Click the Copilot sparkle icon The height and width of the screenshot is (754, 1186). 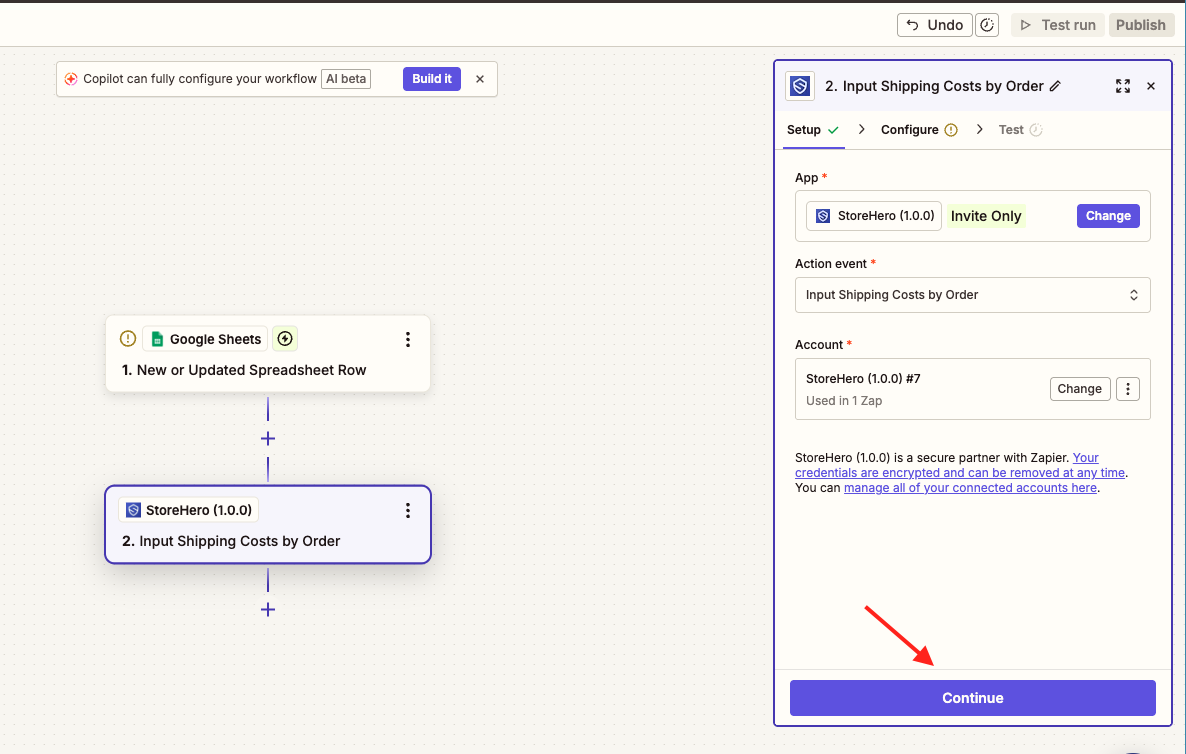tap(71, 79)
